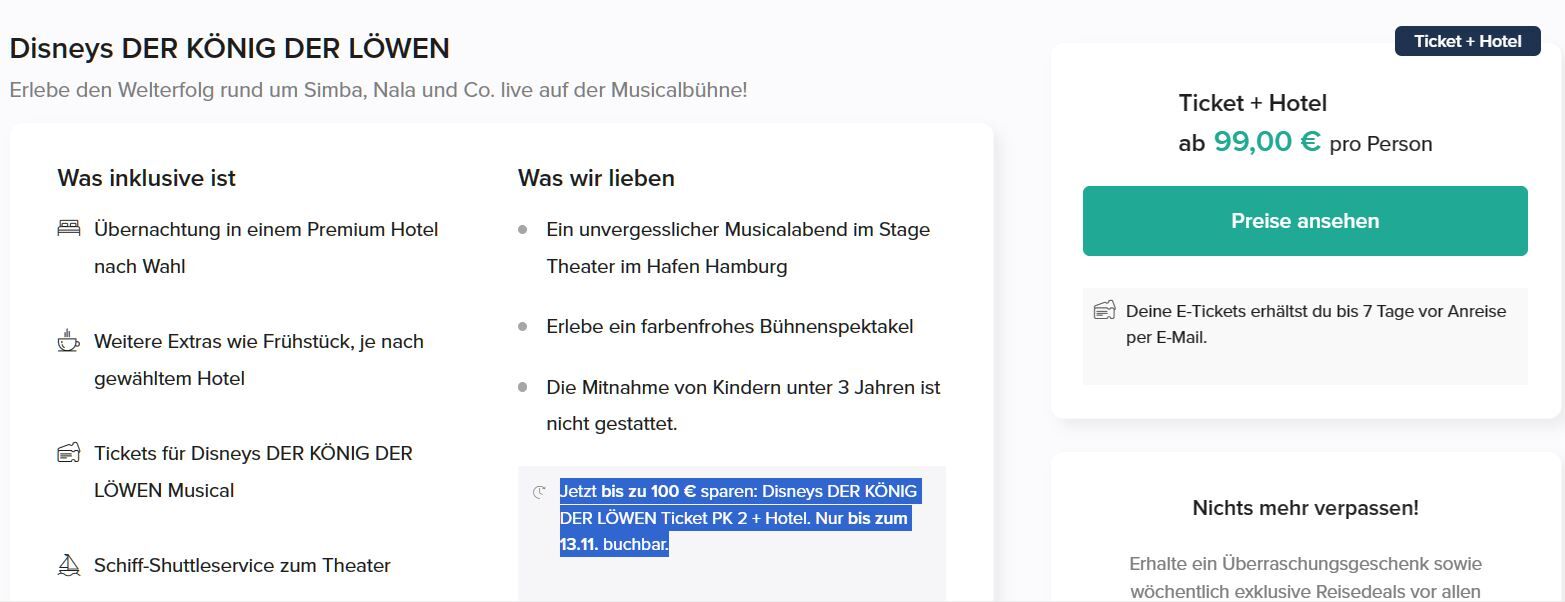
Task: Click the text Übernachtung in einem Premium Hotel
Action: tap(266, 248)
